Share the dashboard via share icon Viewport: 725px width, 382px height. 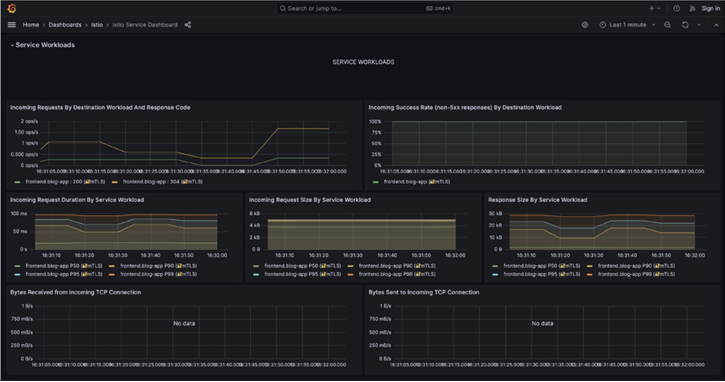pos(188,25)
